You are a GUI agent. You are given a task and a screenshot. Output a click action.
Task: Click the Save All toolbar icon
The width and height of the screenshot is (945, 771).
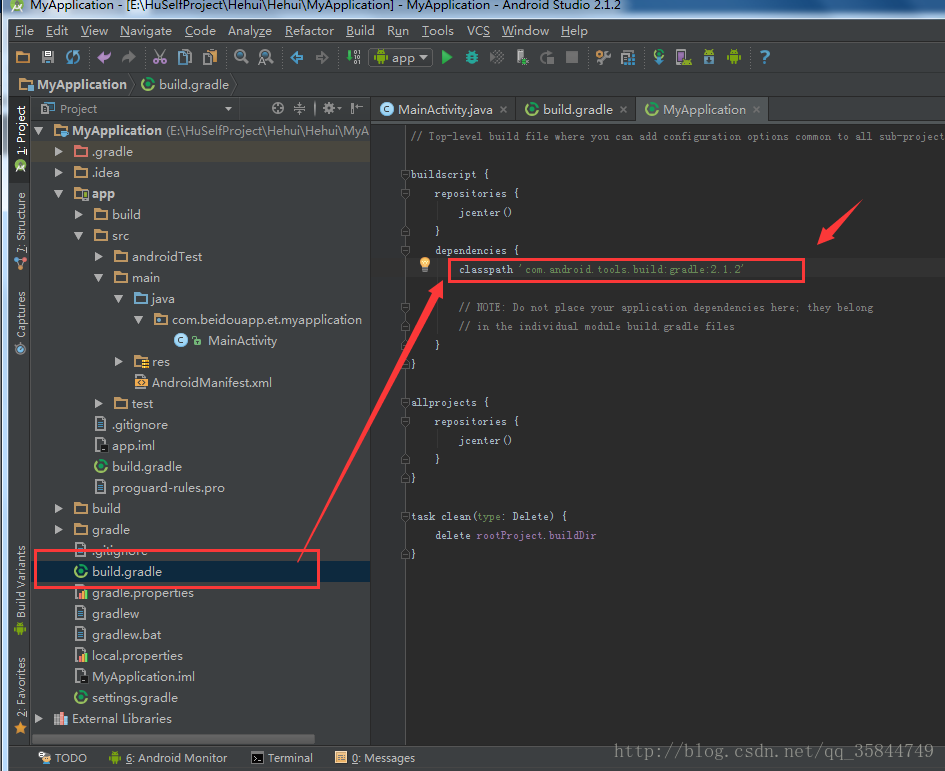click(x=48, y=57)
